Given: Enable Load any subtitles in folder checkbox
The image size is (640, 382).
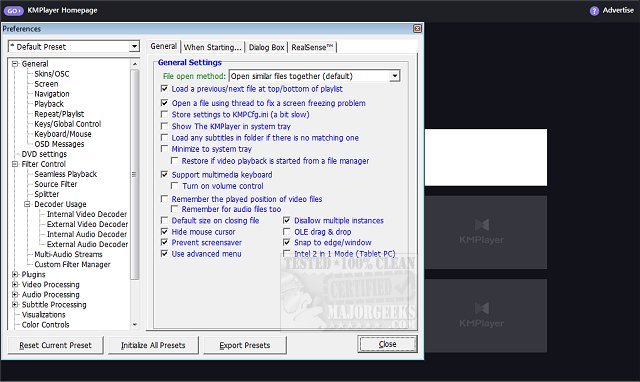Looking at the screenshot, I should coord(164,138).
